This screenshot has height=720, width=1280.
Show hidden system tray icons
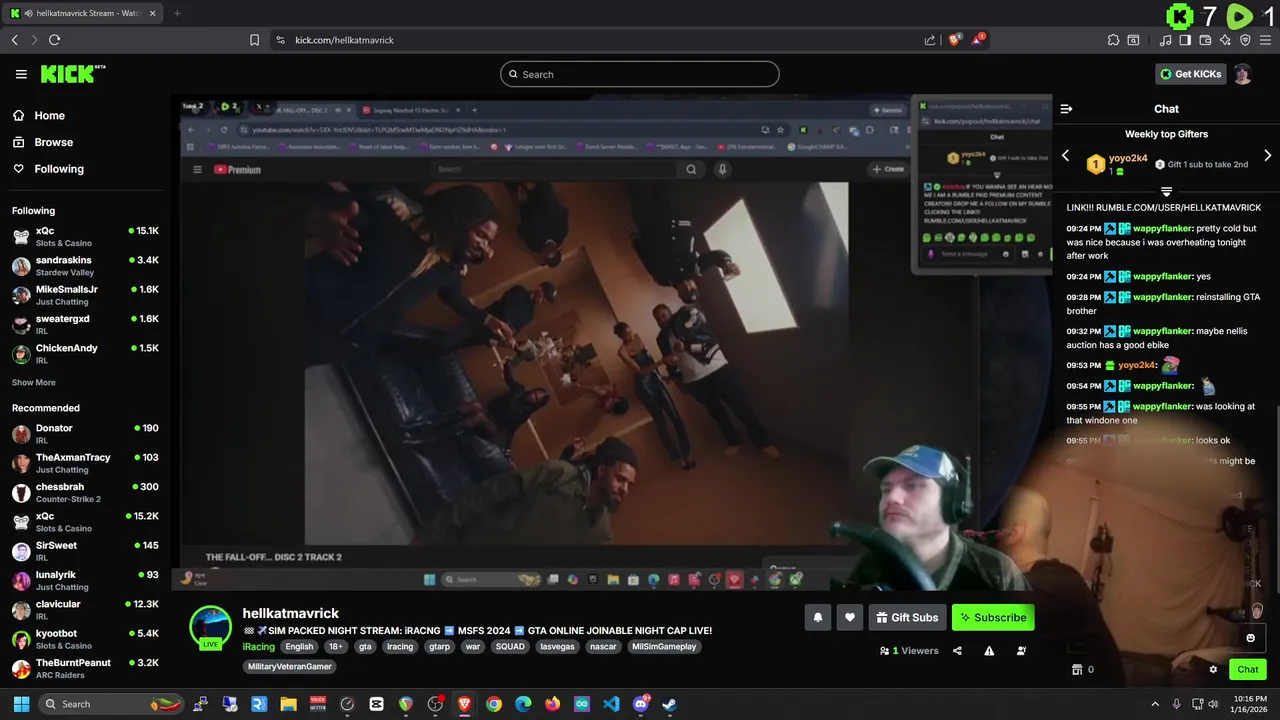1155,704
